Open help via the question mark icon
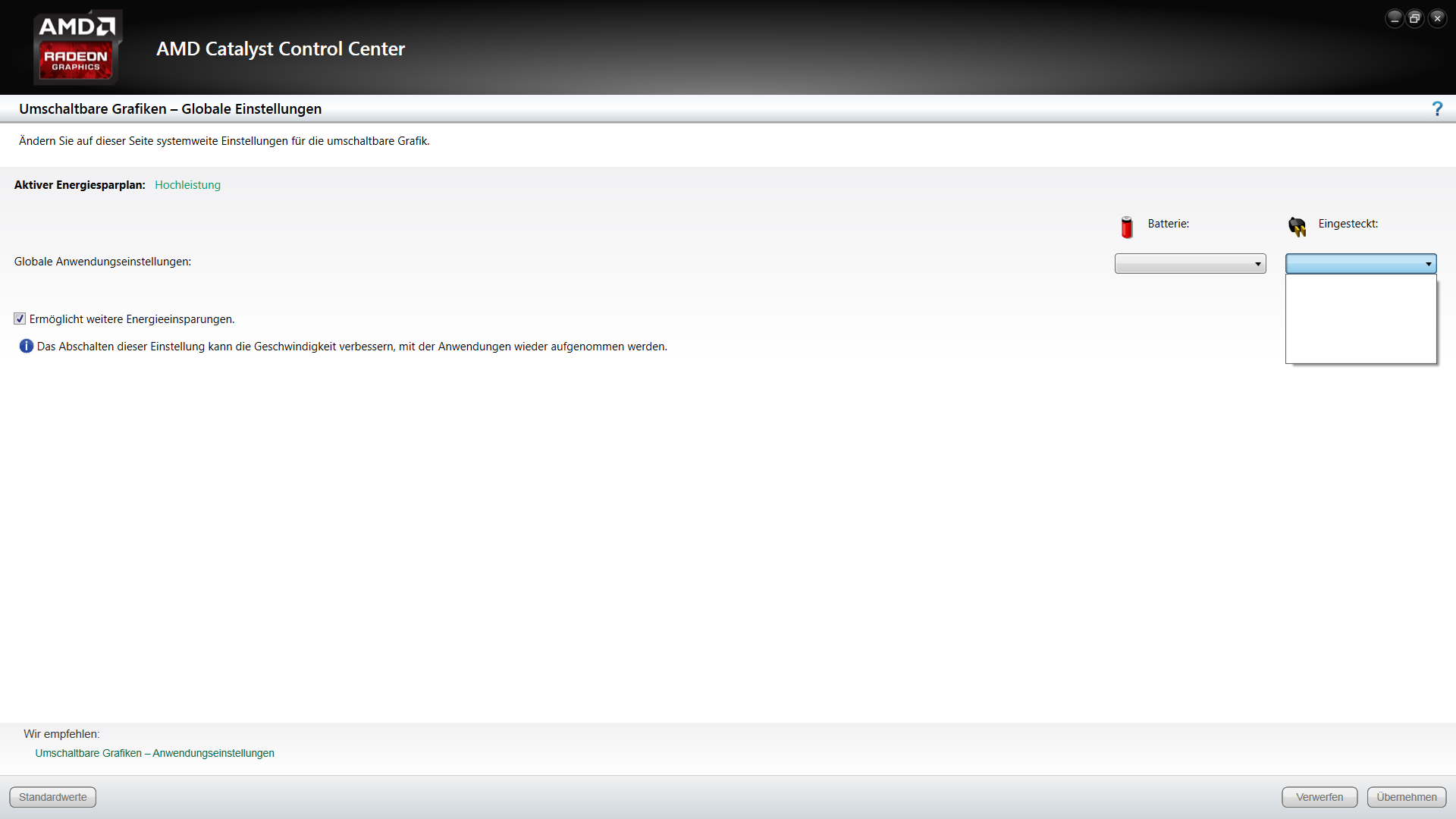 tap(1436, 109)
